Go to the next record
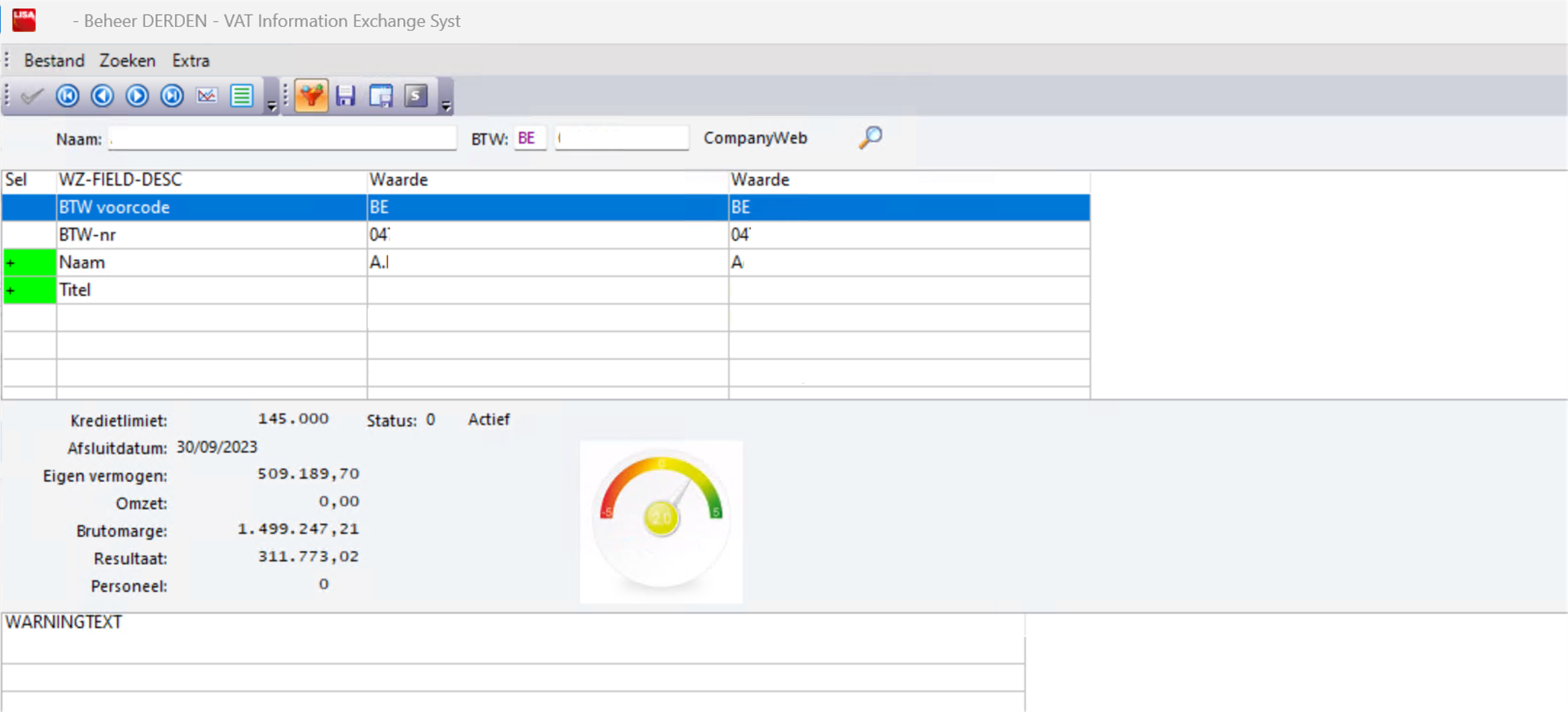1568x712 pixels. [x=137, y=96]
